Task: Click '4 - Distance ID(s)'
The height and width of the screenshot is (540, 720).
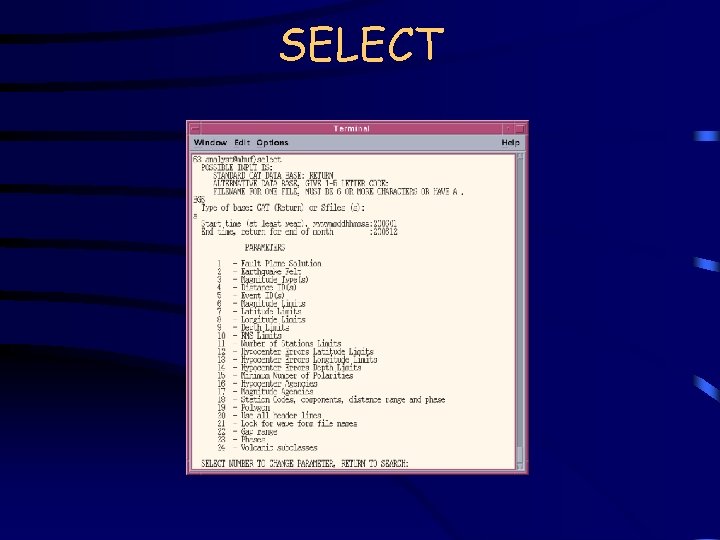Action: (x=257, y=287)
